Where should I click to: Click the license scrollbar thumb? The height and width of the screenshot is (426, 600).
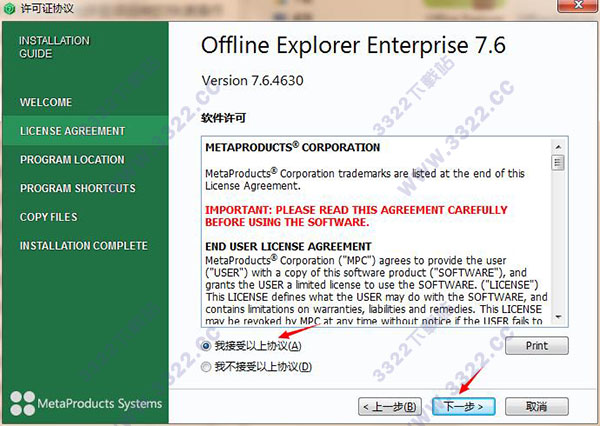[558, 163]
